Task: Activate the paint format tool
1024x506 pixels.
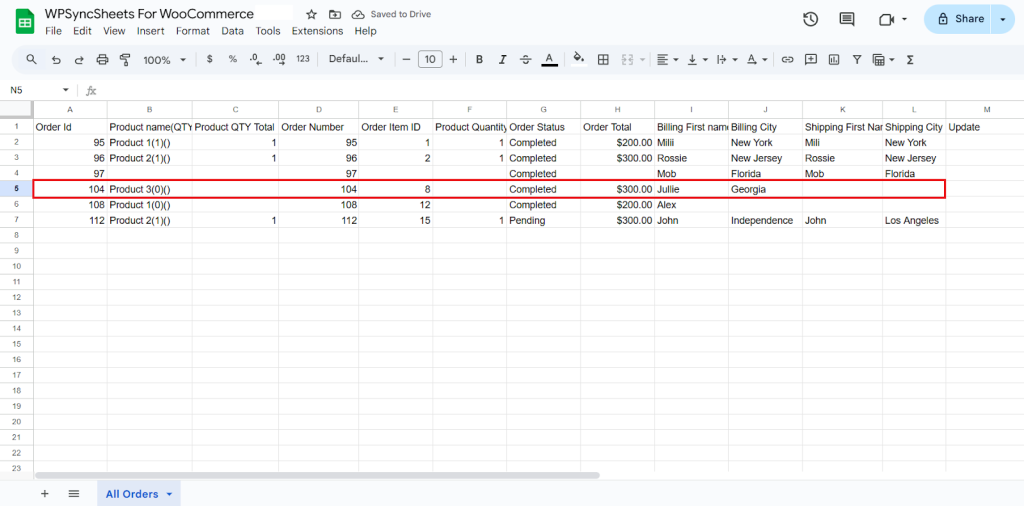Action: coord(125,59)
